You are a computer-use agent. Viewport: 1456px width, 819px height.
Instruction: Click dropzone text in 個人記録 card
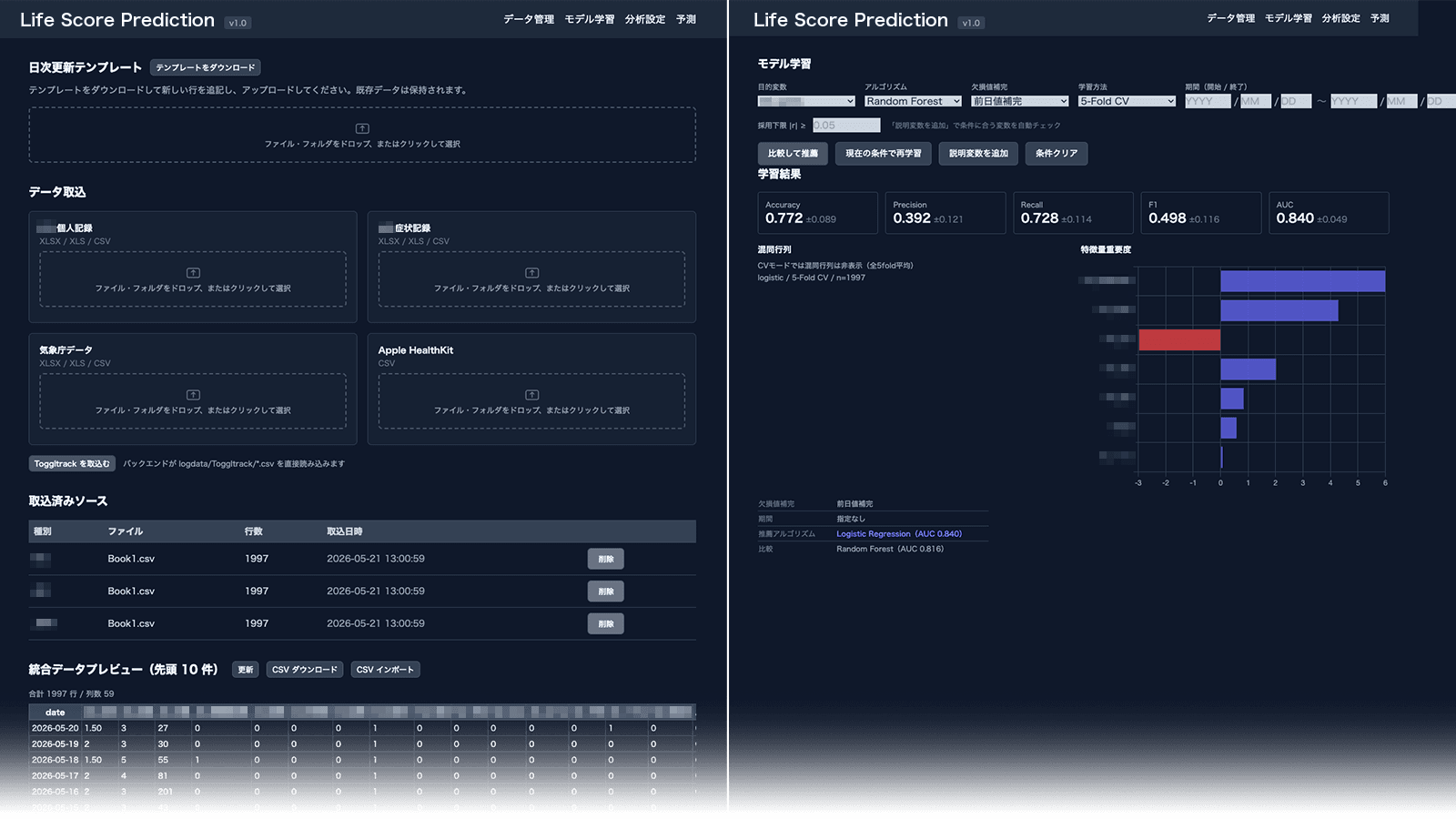click(193, 288)
